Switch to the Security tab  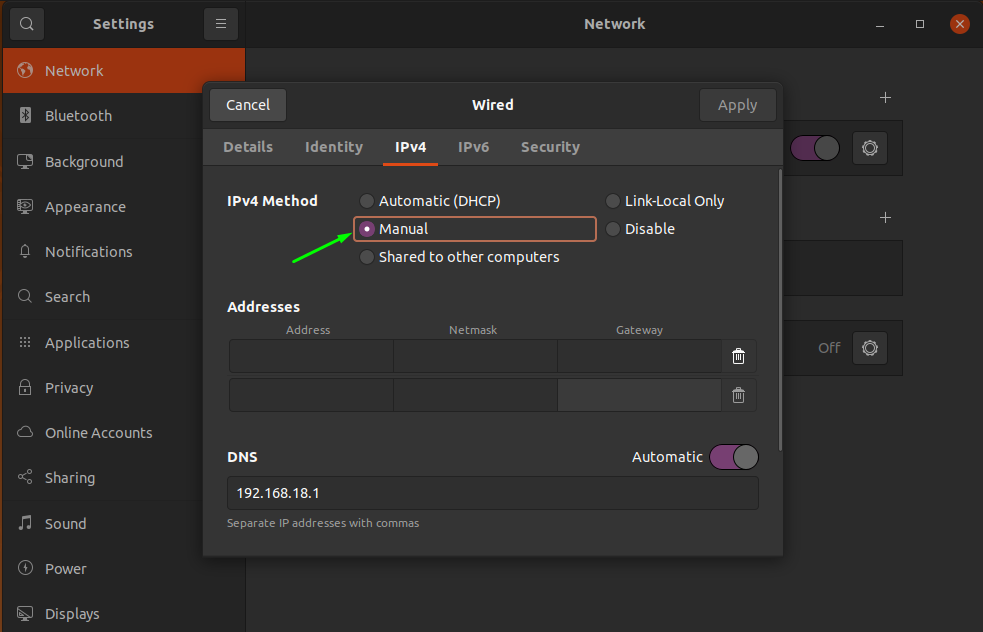click(550, 147)
